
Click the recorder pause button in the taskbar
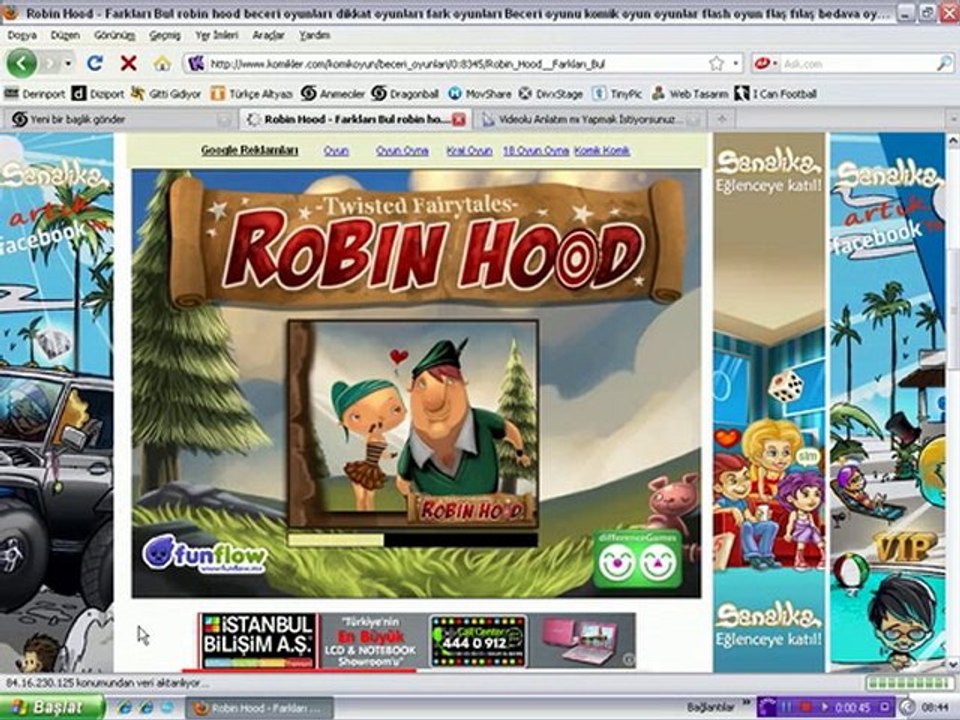(x=787, y=708)
